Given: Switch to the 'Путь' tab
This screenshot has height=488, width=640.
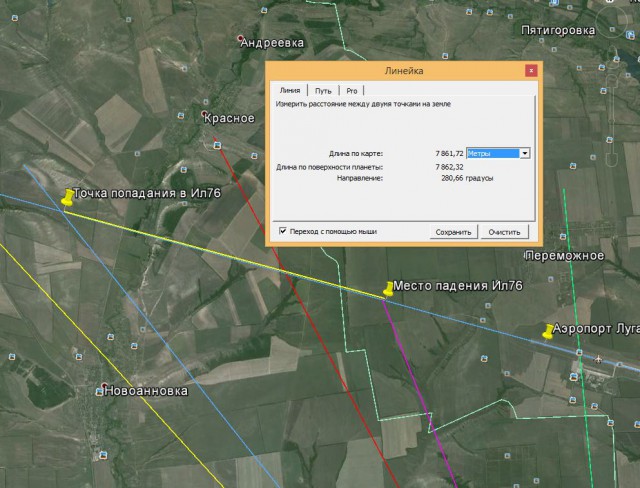Looking at the screenshot, I should pos(323,91).
